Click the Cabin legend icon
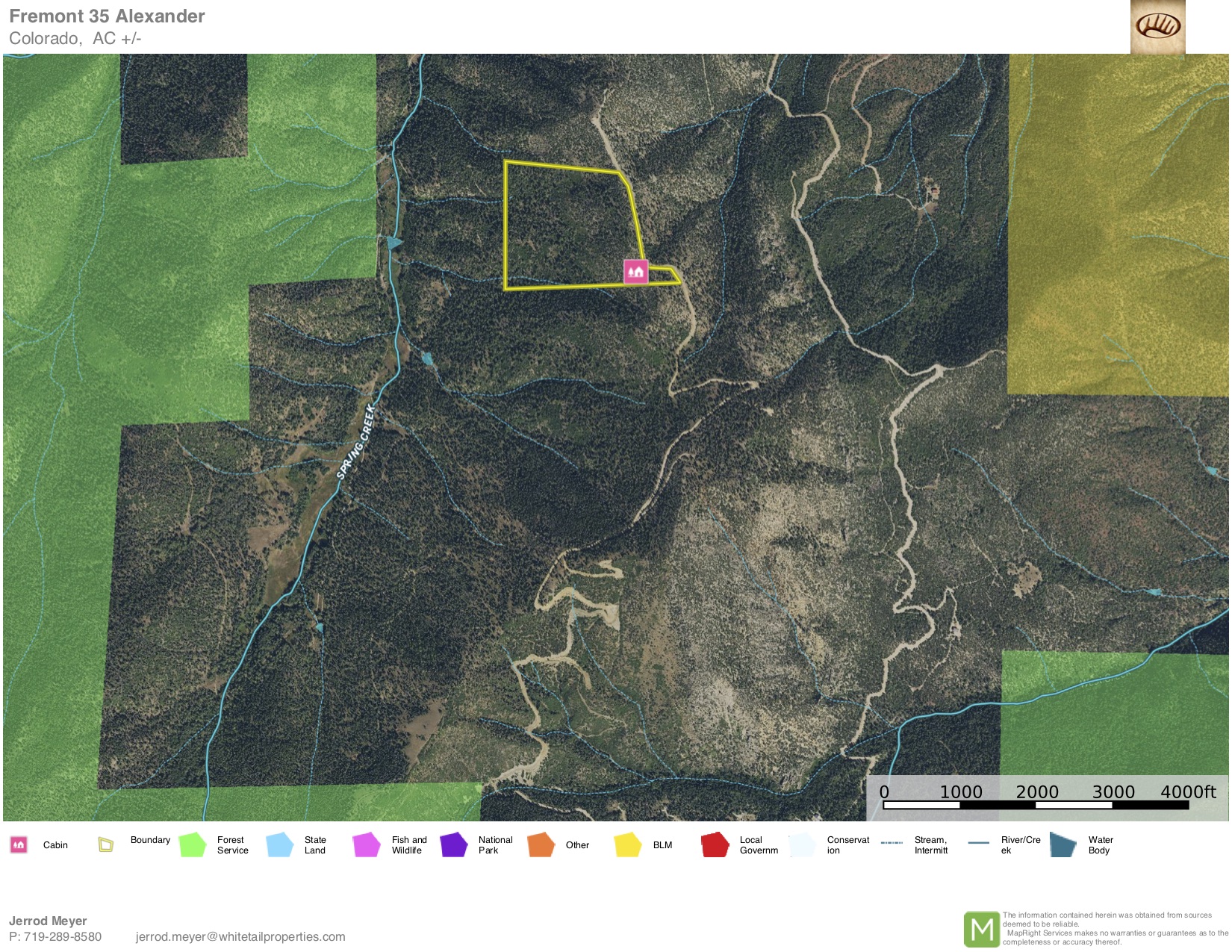The height and width of the screenshot is (952, 1232). (19, 845)
